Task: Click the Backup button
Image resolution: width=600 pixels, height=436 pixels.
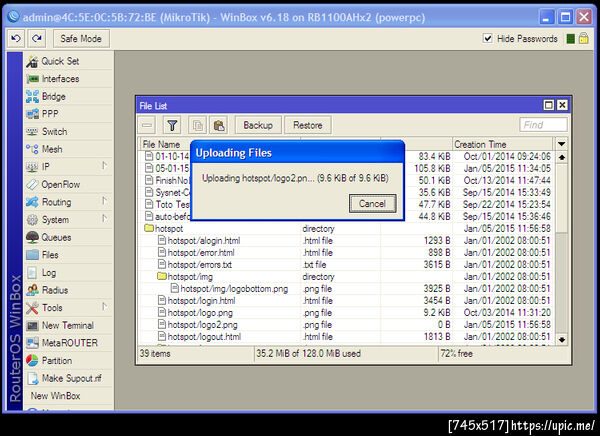Action: [x=258, y=125]
